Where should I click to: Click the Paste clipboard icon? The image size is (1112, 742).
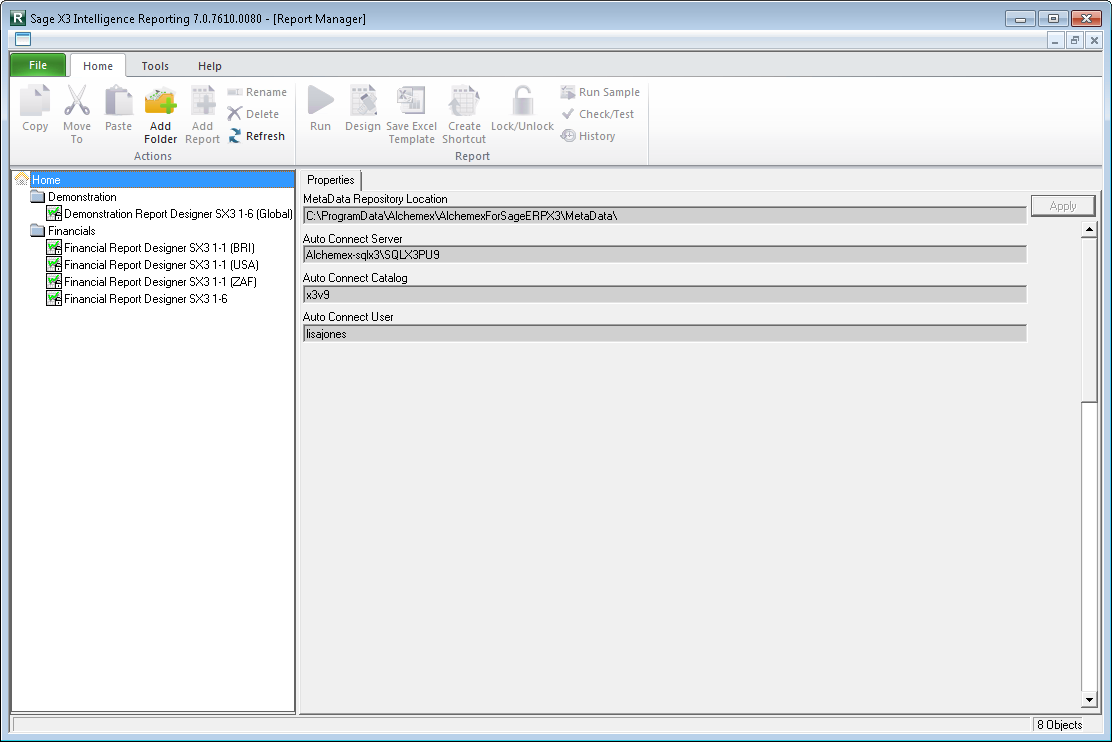coord(118,101)
